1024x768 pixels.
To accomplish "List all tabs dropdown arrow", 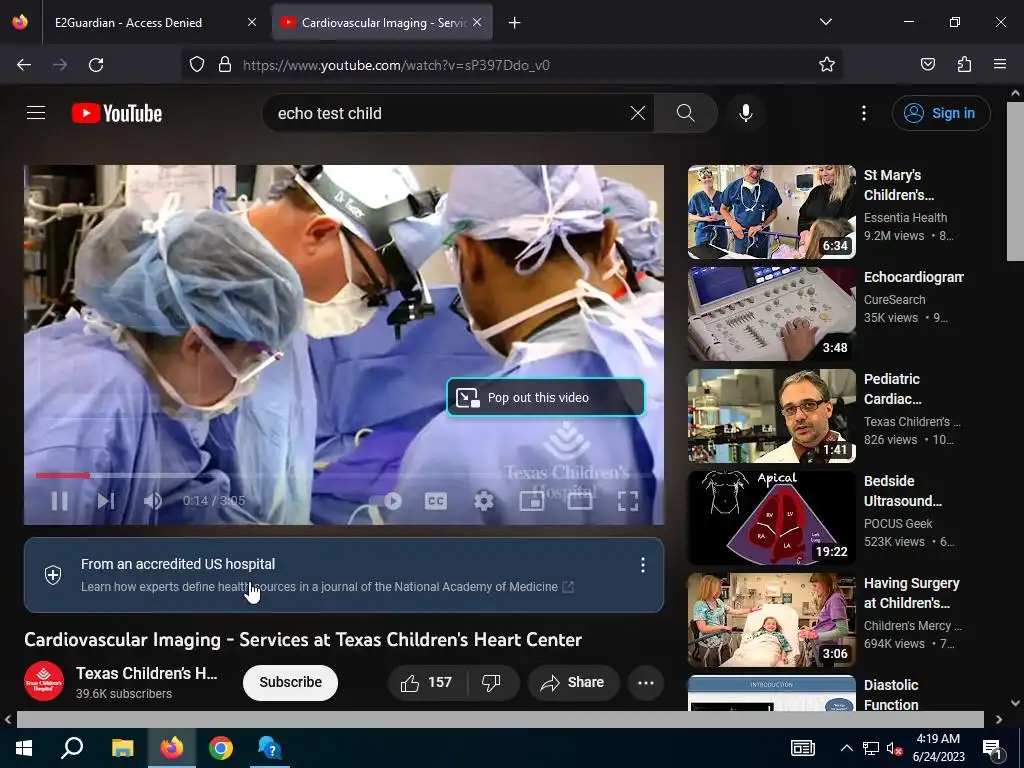I will click(826, 22).
